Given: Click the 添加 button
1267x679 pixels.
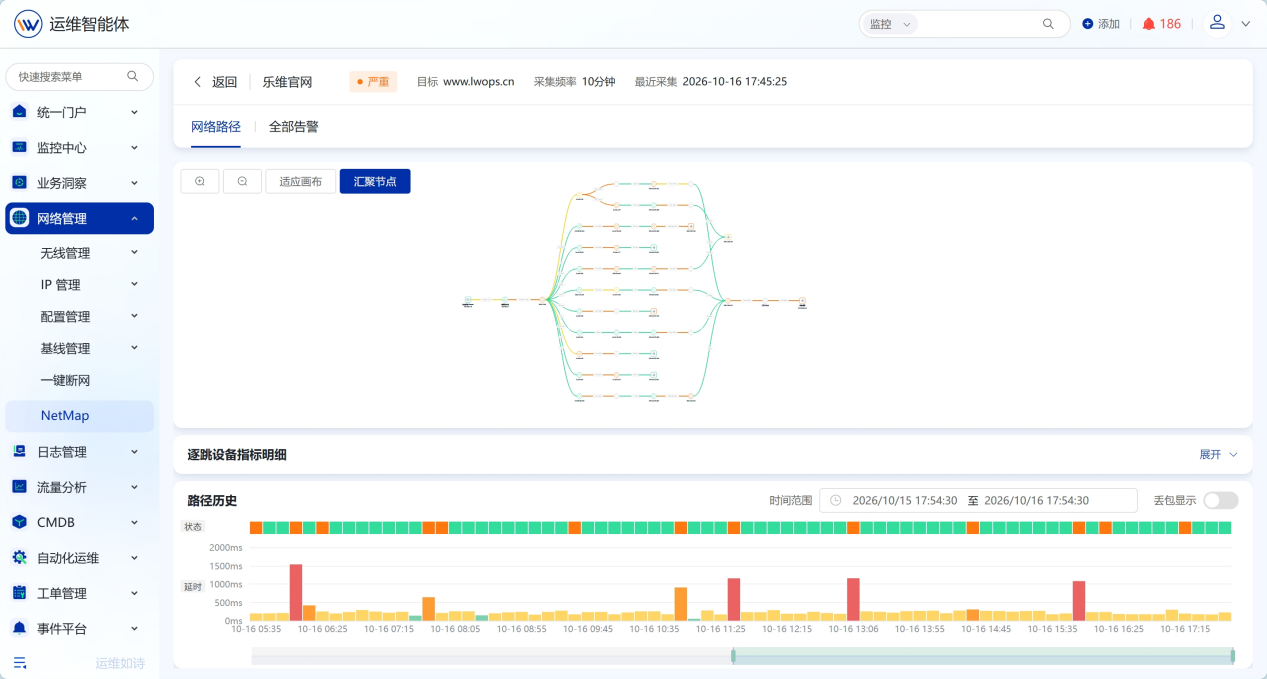Looking at the screenshot, I should [1101, 24].
